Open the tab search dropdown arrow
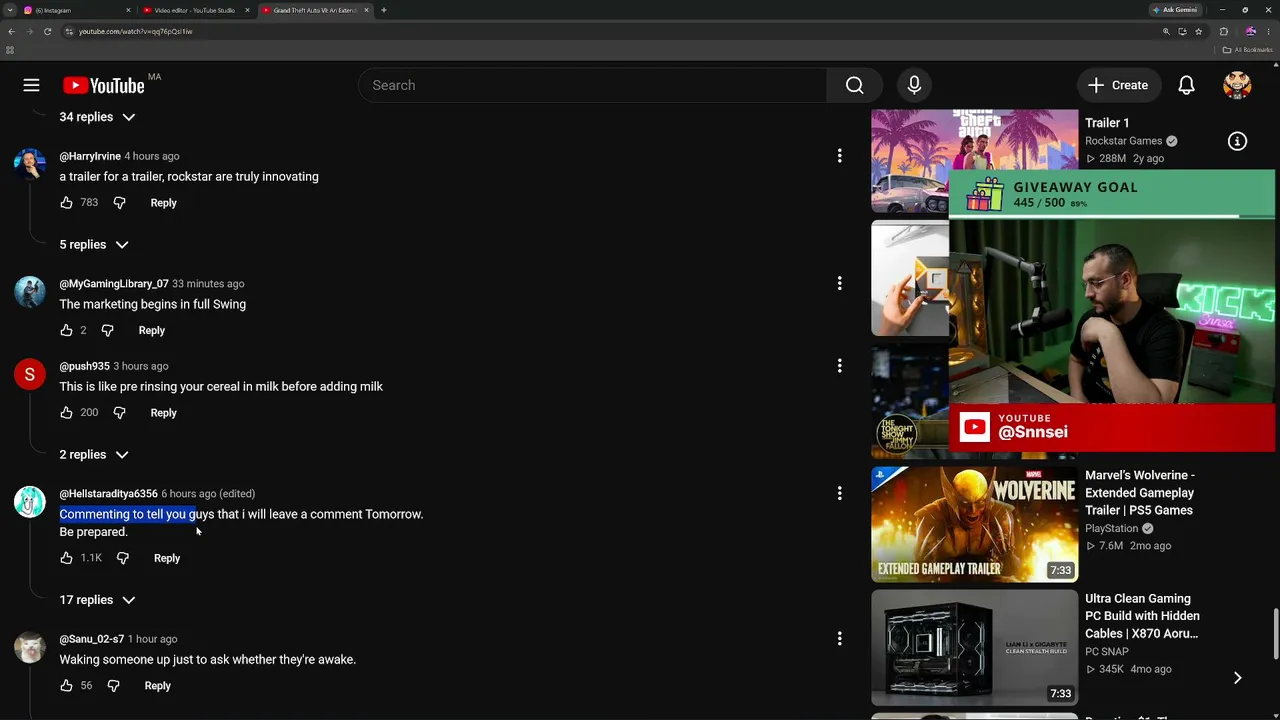Image resolution: width=1280 pixels, height=720 pixels. [x=9, y=10]
